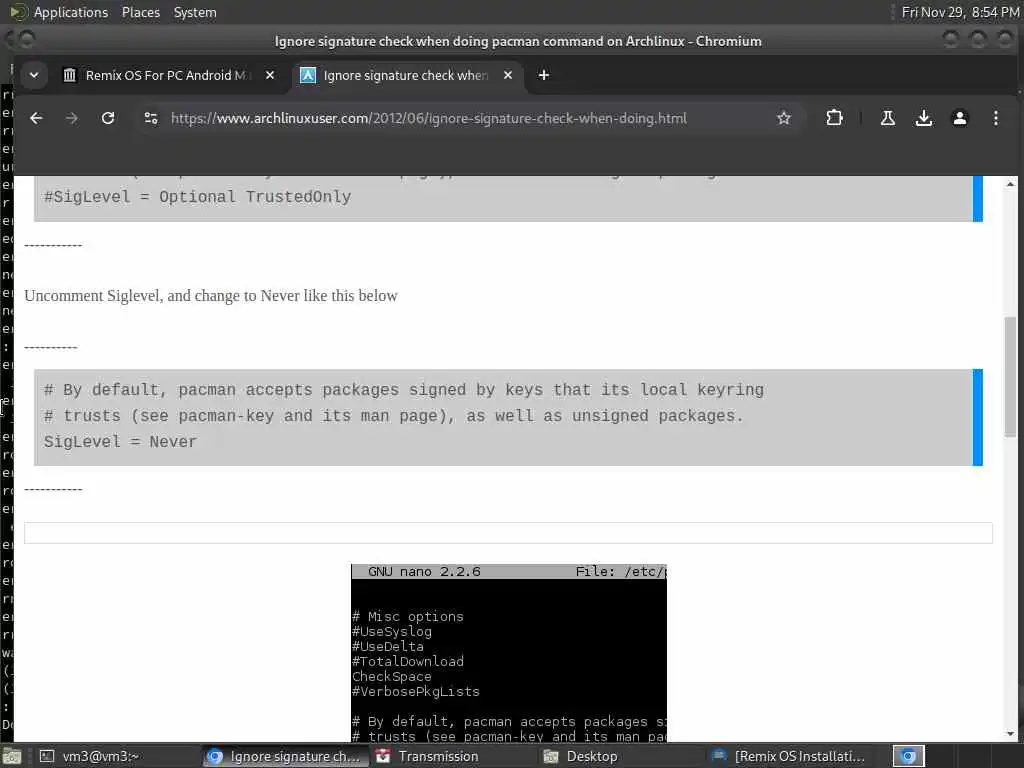Screen dimensions: 1024x768
Task: Bookmark this page with the star icon
Action: (784, 118)
